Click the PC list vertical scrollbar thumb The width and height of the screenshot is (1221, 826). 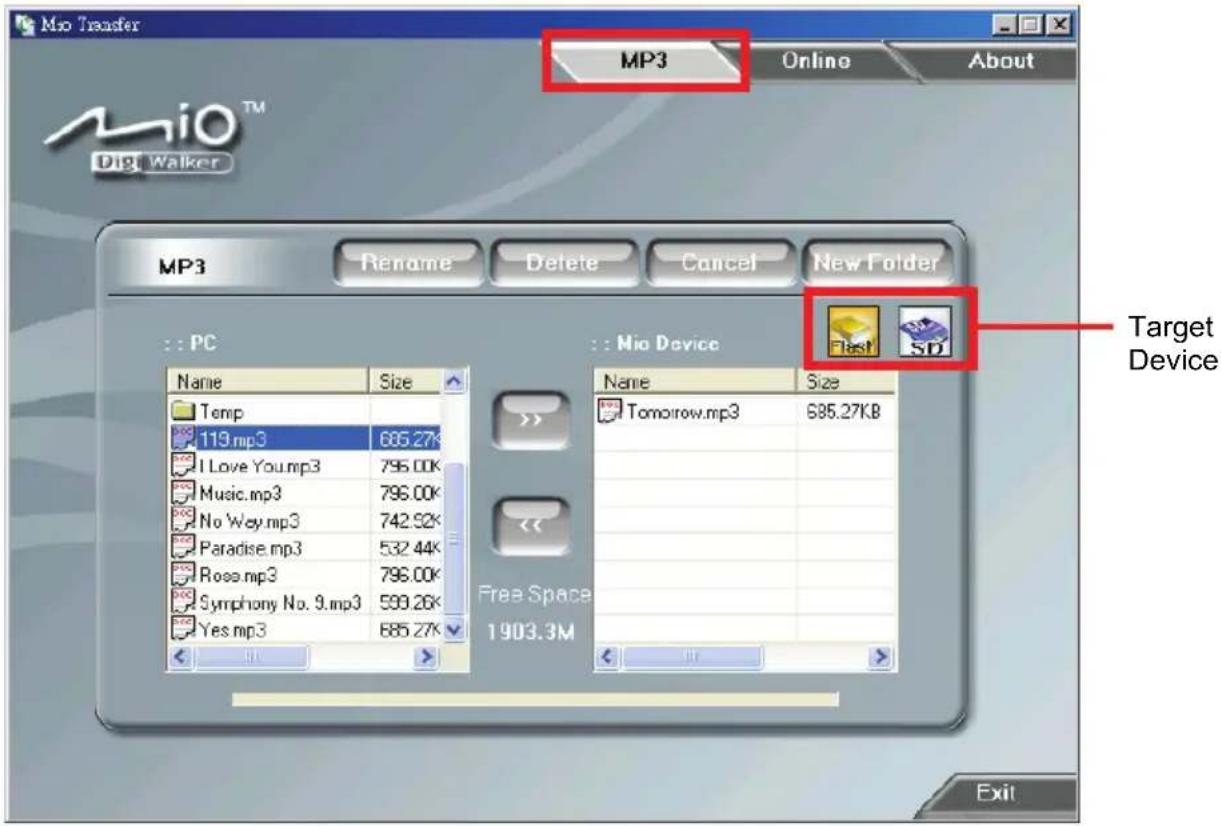point(454,540)
